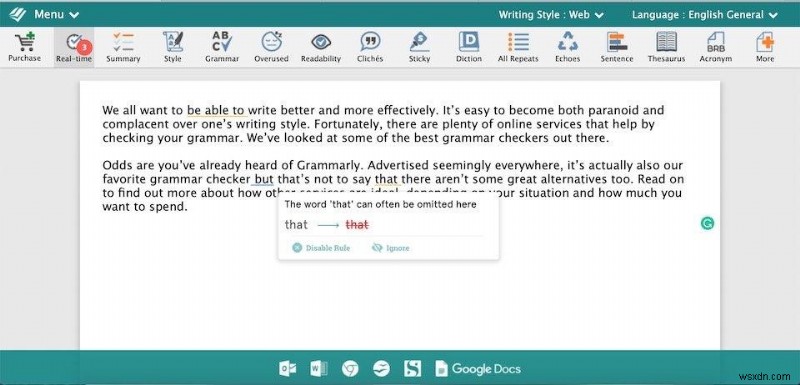The image size is (800, 385).
Task: Click the word 'Fortunately' in first paragraph
Action: point(348,124)
